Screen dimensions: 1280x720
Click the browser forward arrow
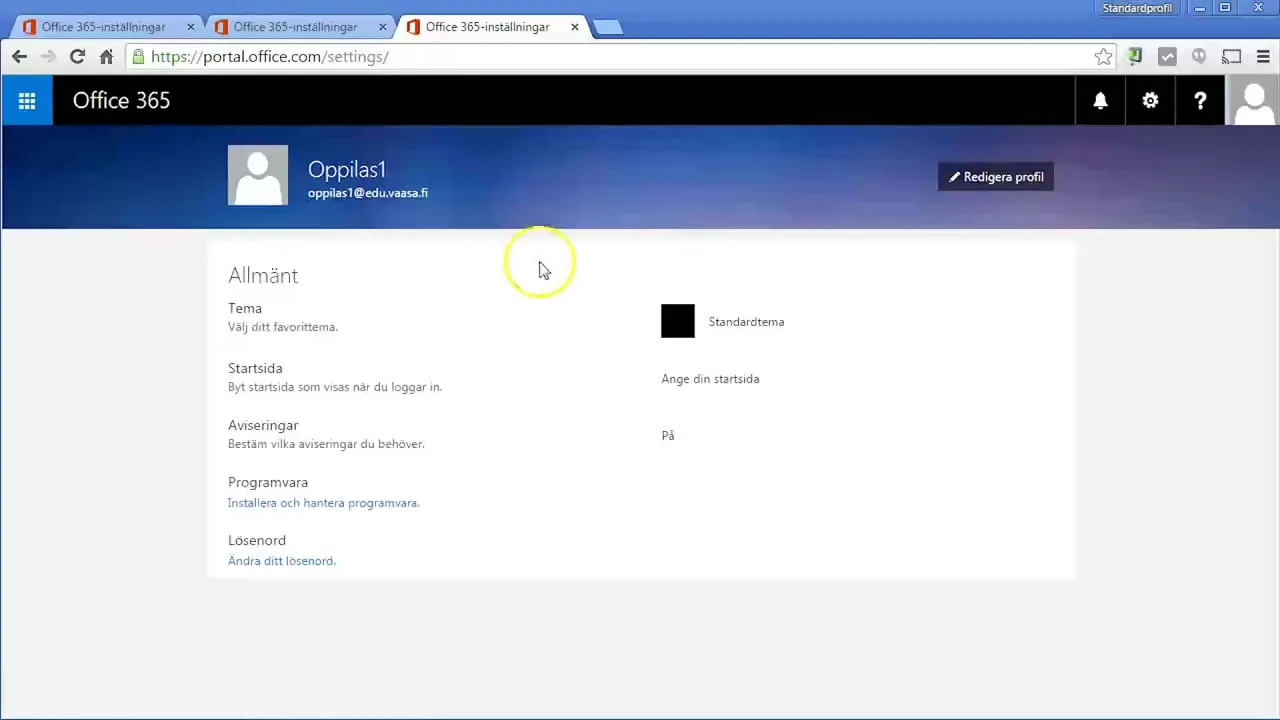48,57
